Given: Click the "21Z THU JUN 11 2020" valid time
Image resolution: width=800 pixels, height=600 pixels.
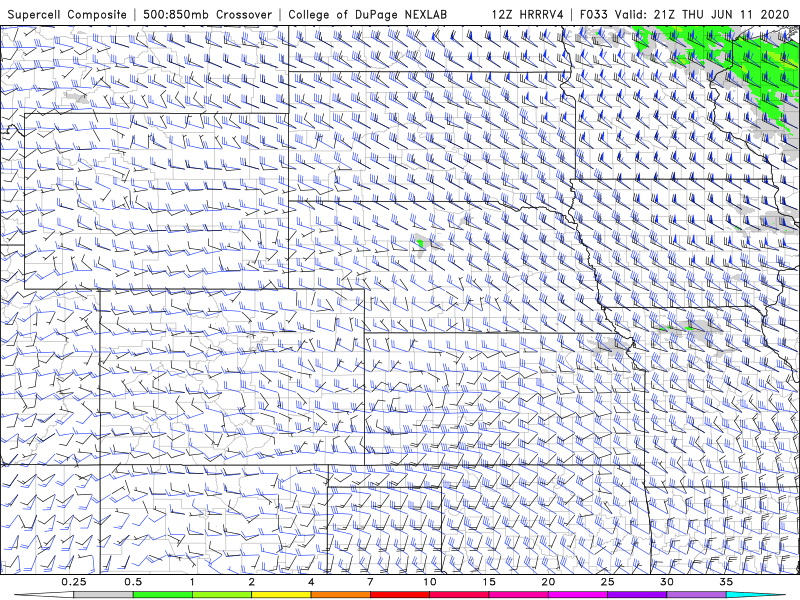Looking at the screenshot, I should click(x=721, y=14).
